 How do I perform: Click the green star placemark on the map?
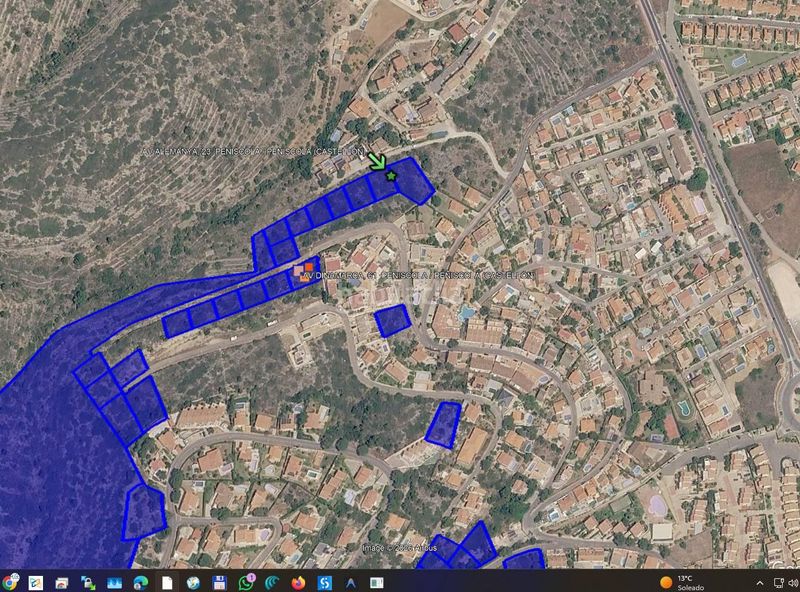click(391, 176)
